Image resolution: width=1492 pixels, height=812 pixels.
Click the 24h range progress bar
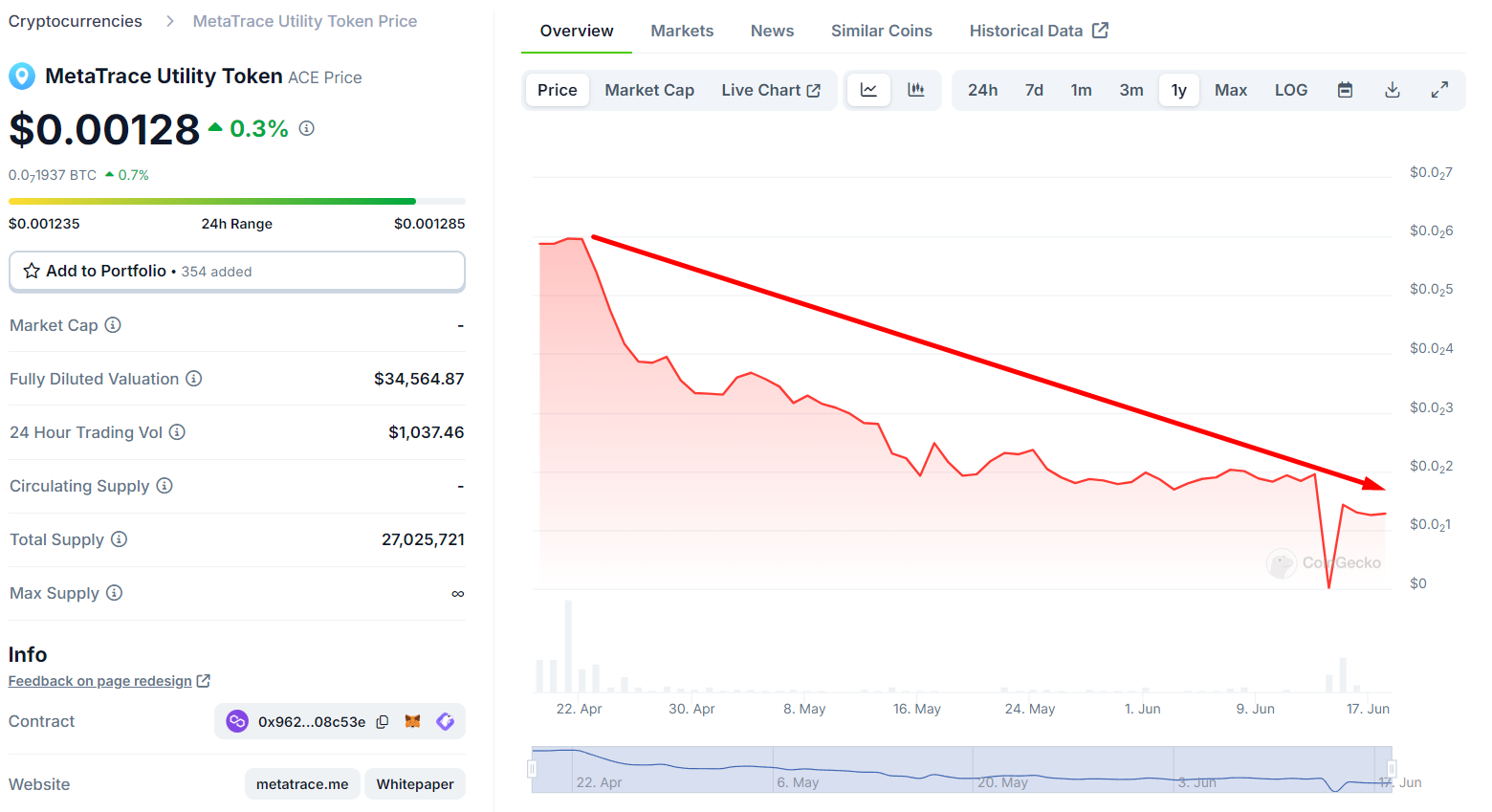click(237, 201)
